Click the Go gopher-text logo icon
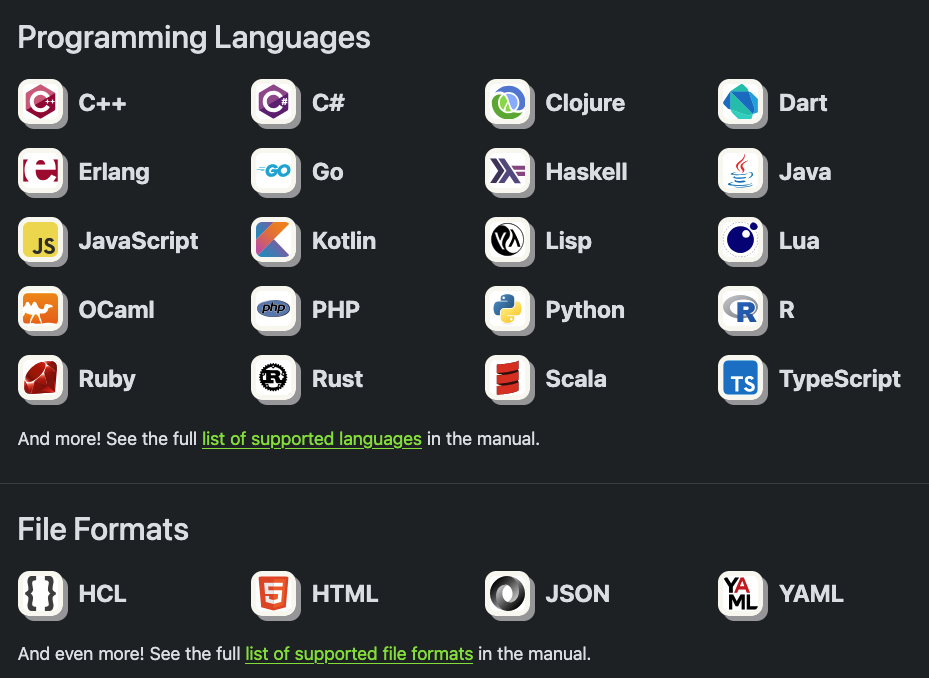Screen dimensions: 929x678 click(x=274, y=171)
